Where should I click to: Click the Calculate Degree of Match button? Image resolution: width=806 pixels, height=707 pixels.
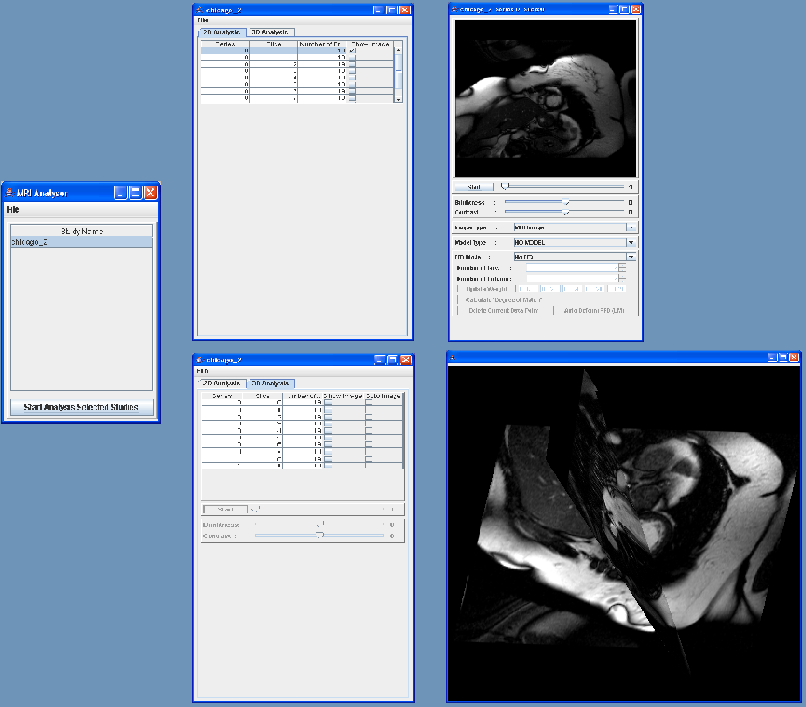504,299
